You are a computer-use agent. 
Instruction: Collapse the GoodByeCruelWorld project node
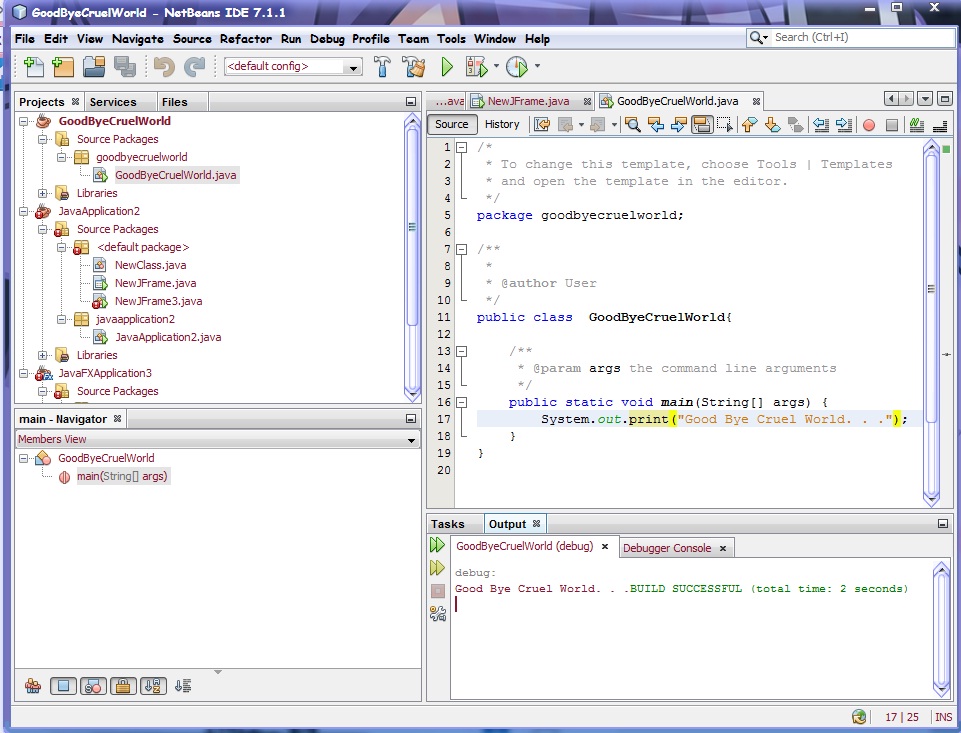click(x=23, y=121)
